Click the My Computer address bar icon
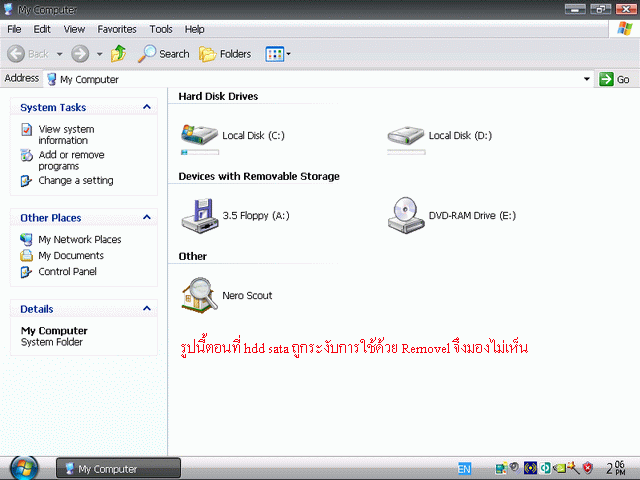Viewport: 640px width, 480px height. (51, 79)
